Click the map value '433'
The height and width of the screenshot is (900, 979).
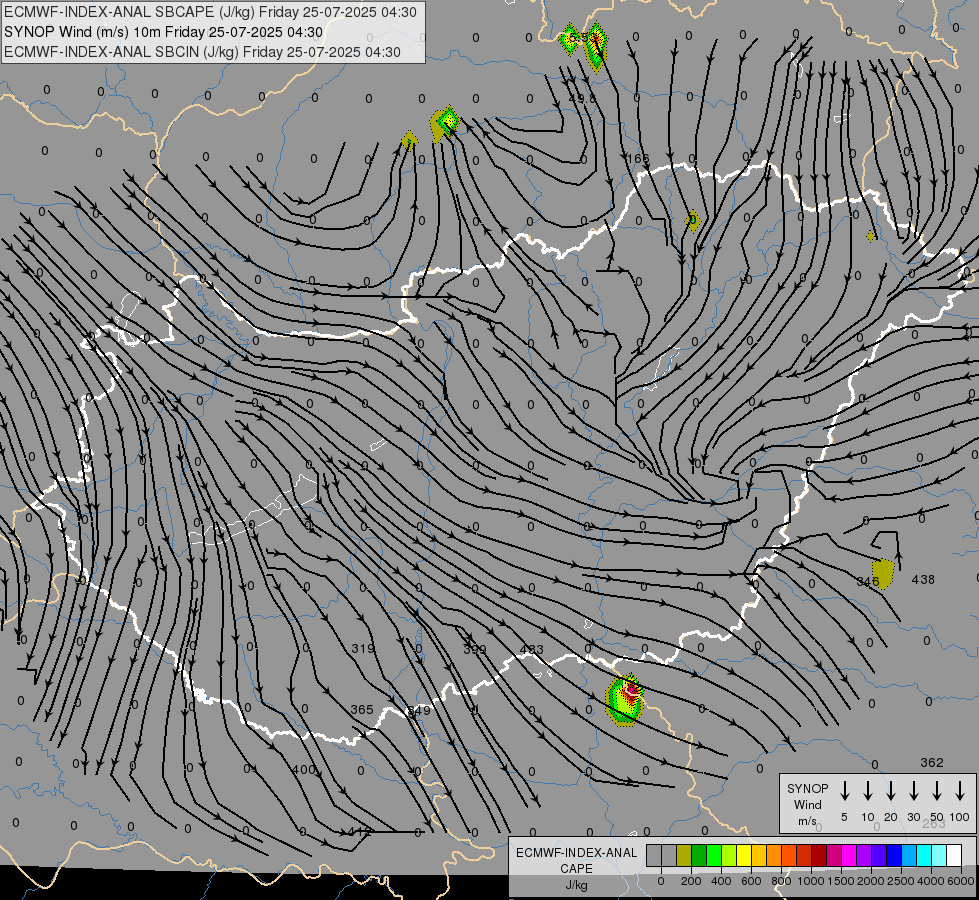click(531, 650)
